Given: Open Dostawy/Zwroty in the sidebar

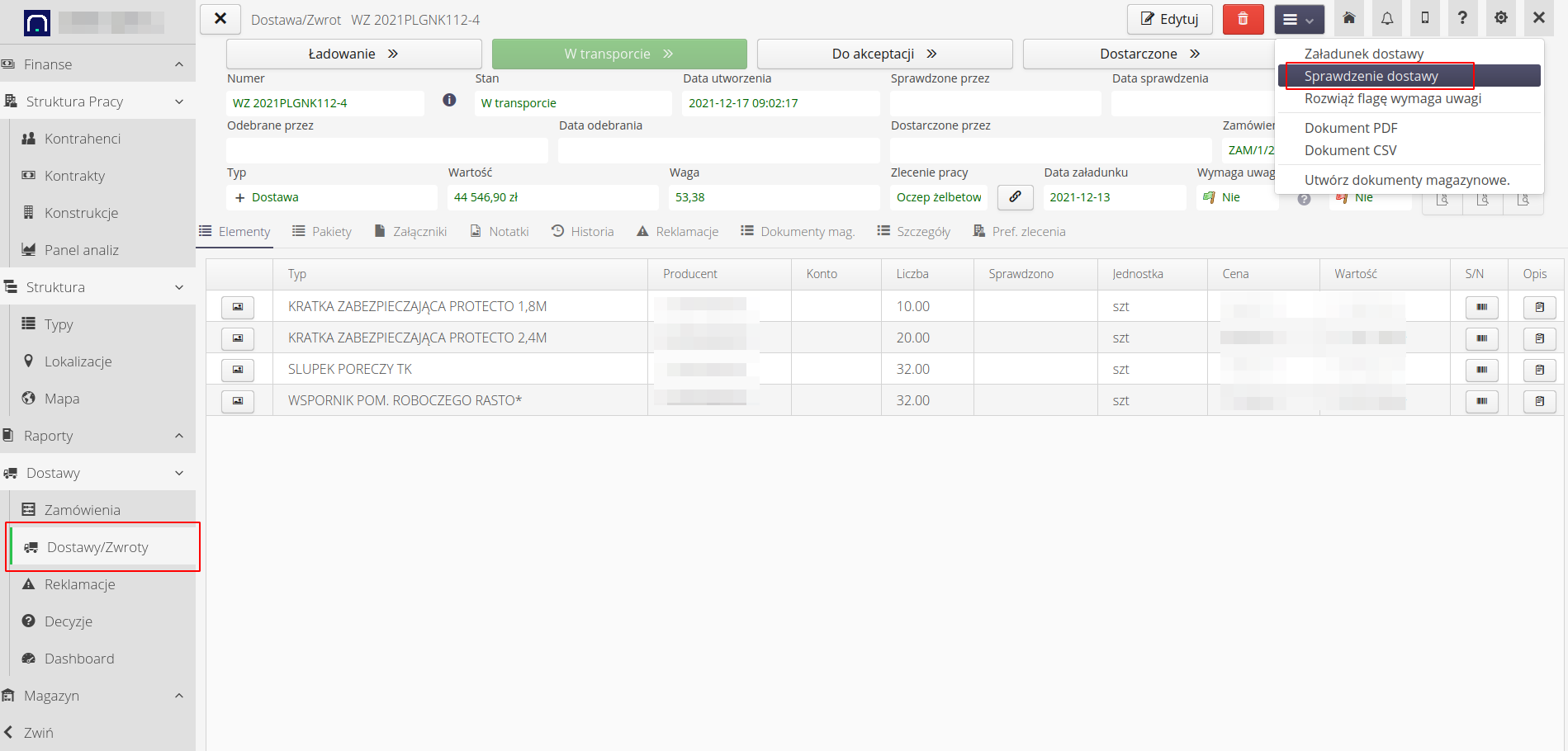Looking at the screenshot, I should [97, 547].
